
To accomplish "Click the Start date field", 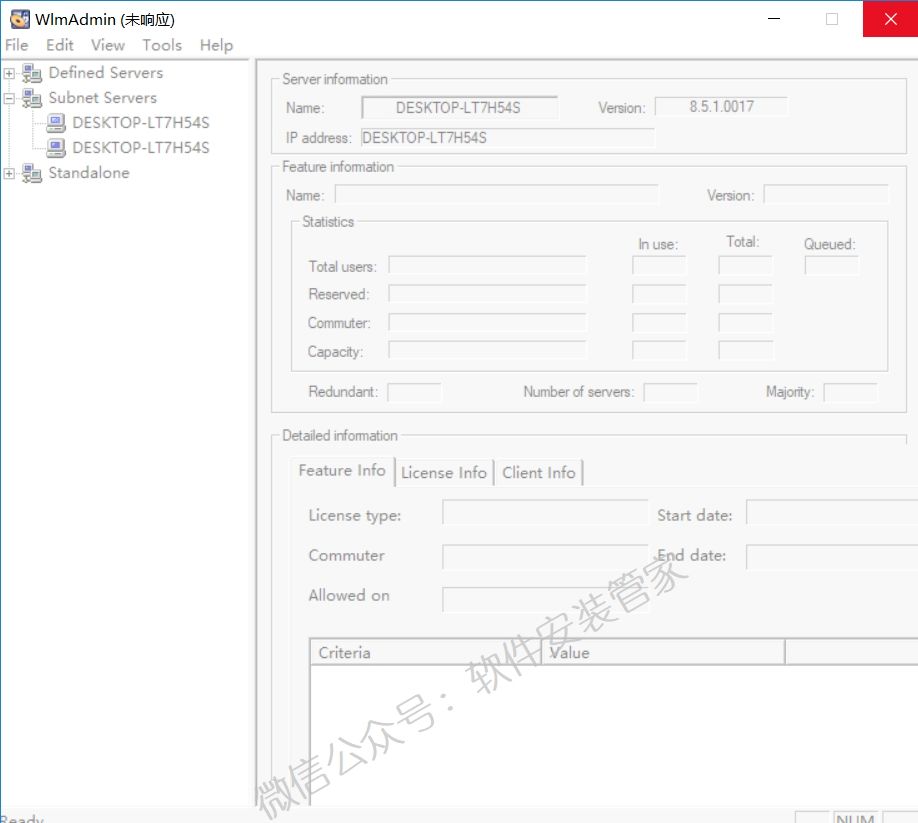I will [832, 513].
